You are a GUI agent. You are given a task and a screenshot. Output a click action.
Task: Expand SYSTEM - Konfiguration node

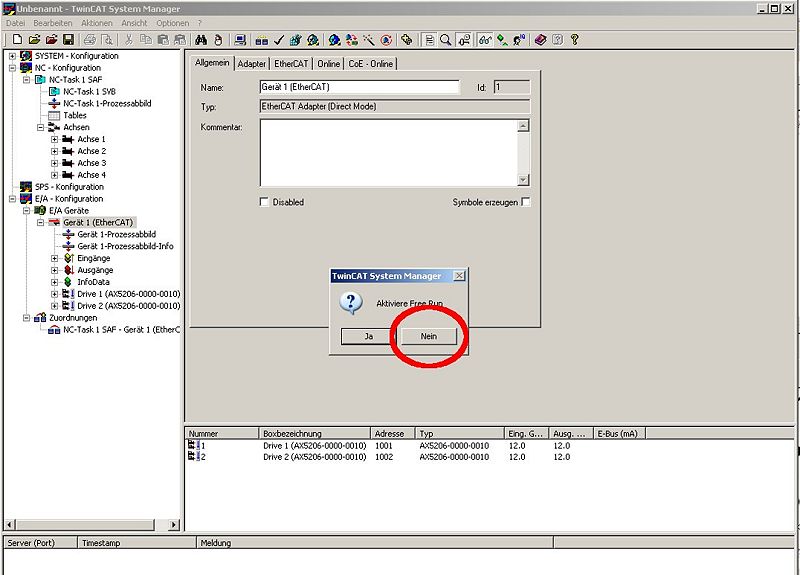click(x=12, y=56)
